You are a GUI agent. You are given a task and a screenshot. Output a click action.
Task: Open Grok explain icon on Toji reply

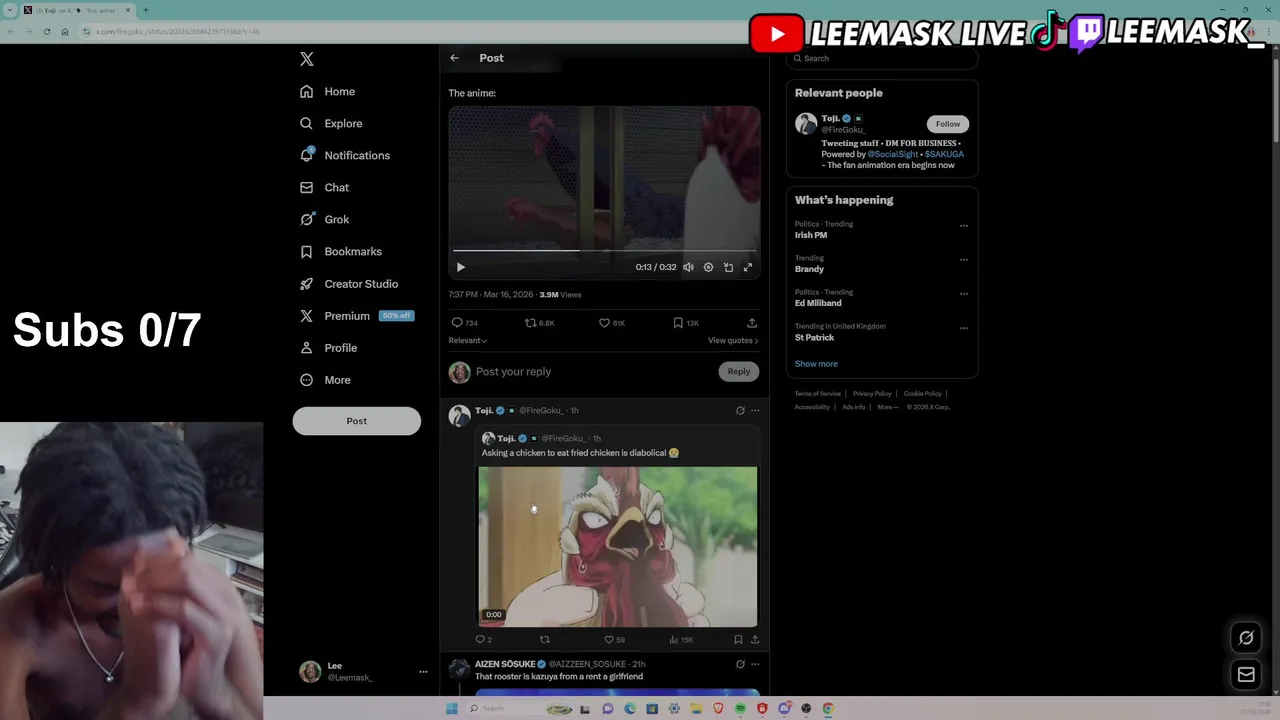point(740,410)
